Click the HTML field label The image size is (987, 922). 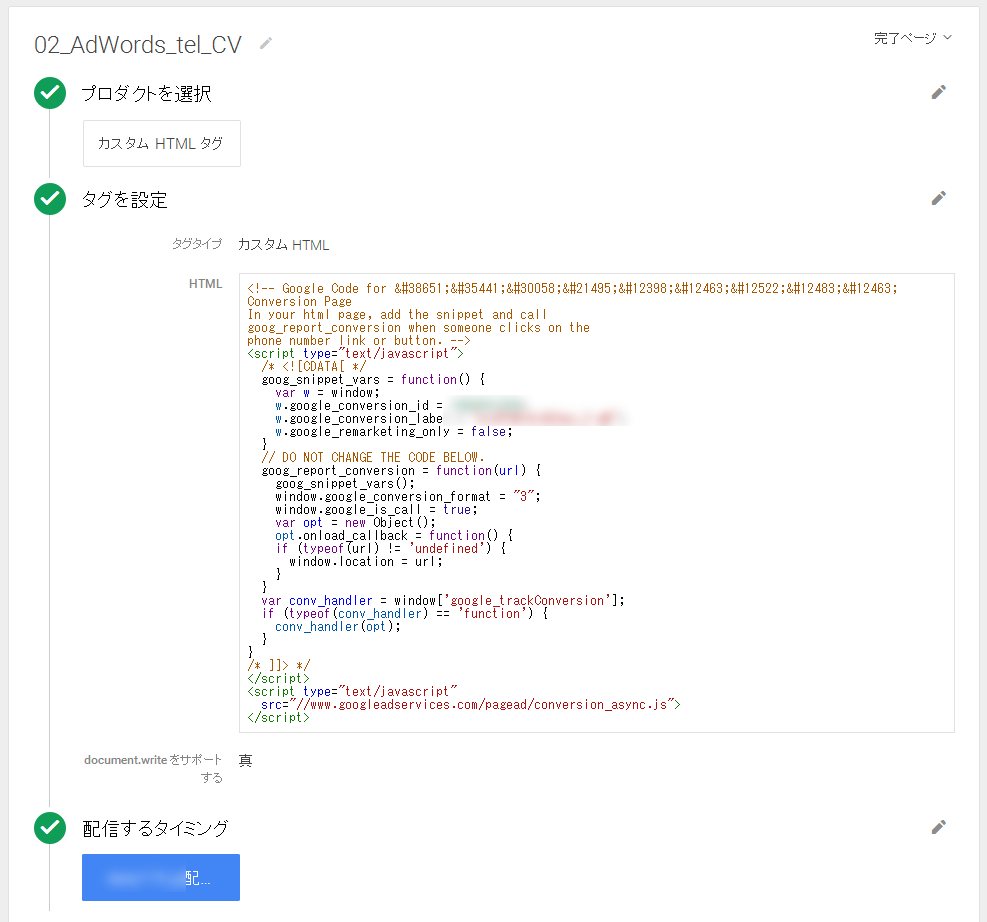pyautogui.click(x=205, y=284)
